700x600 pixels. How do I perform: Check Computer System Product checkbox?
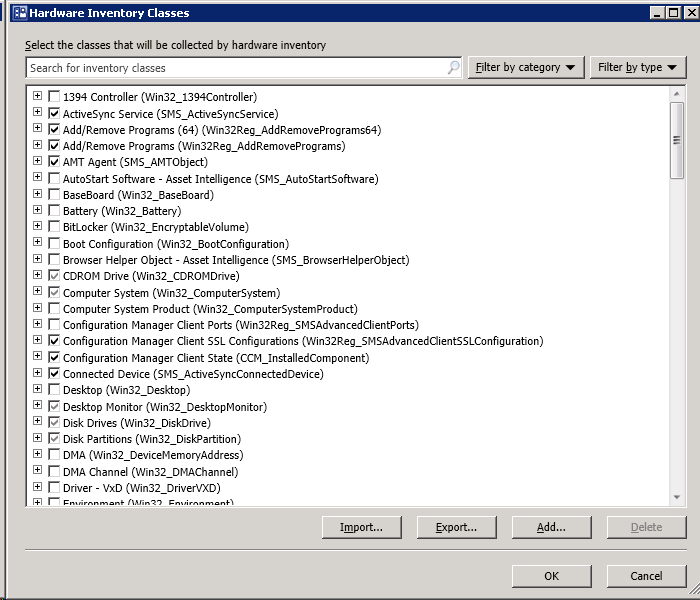[54, 309]
